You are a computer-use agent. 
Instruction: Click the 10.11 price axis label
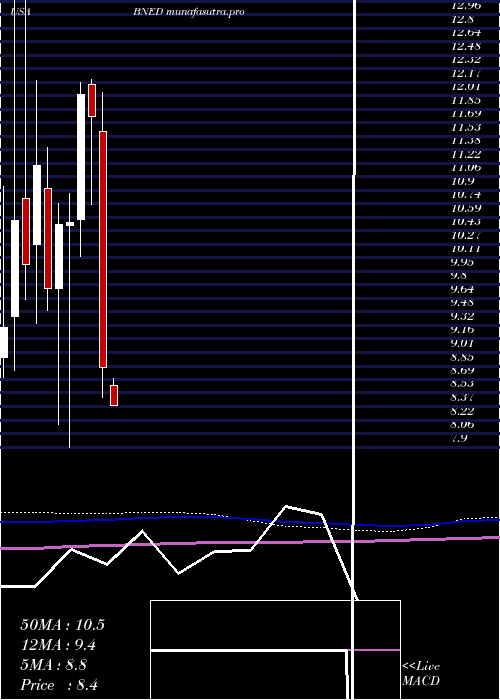pos(466,249)
